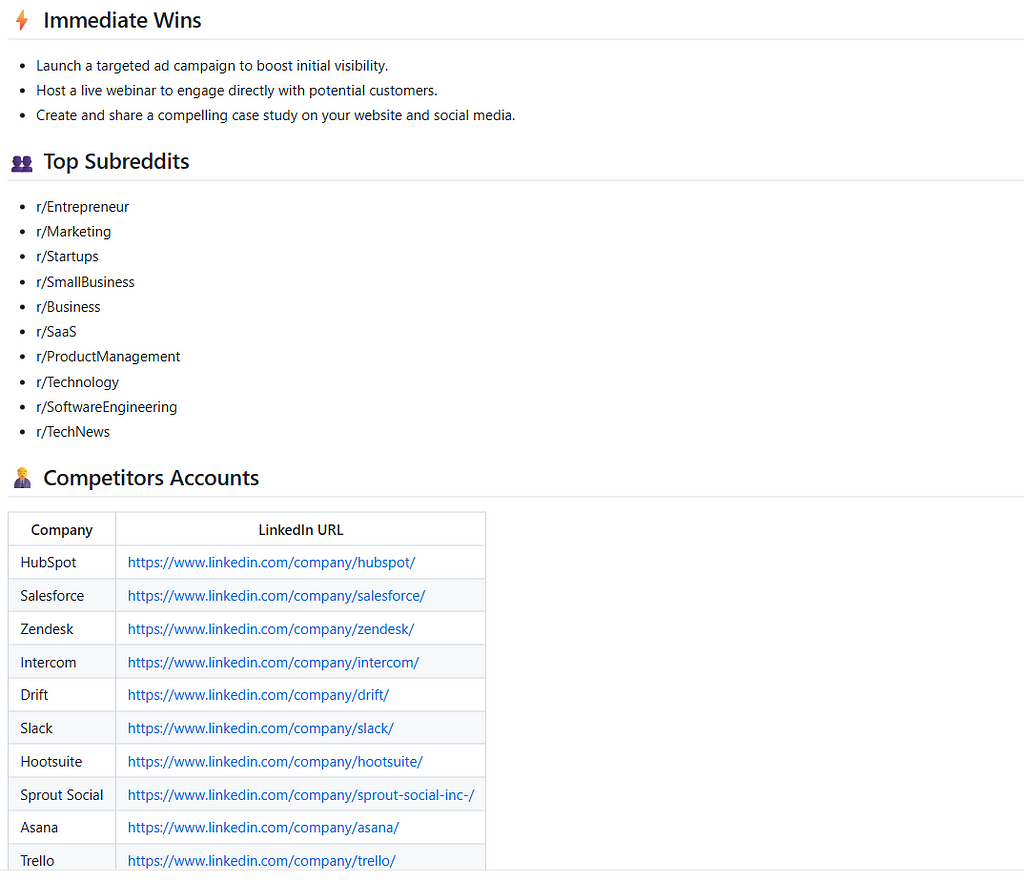This screenshot has width=1024, height=882.
Task: Click the lightning bolt icon beside Immediate Wins
Action: [22, 20]
